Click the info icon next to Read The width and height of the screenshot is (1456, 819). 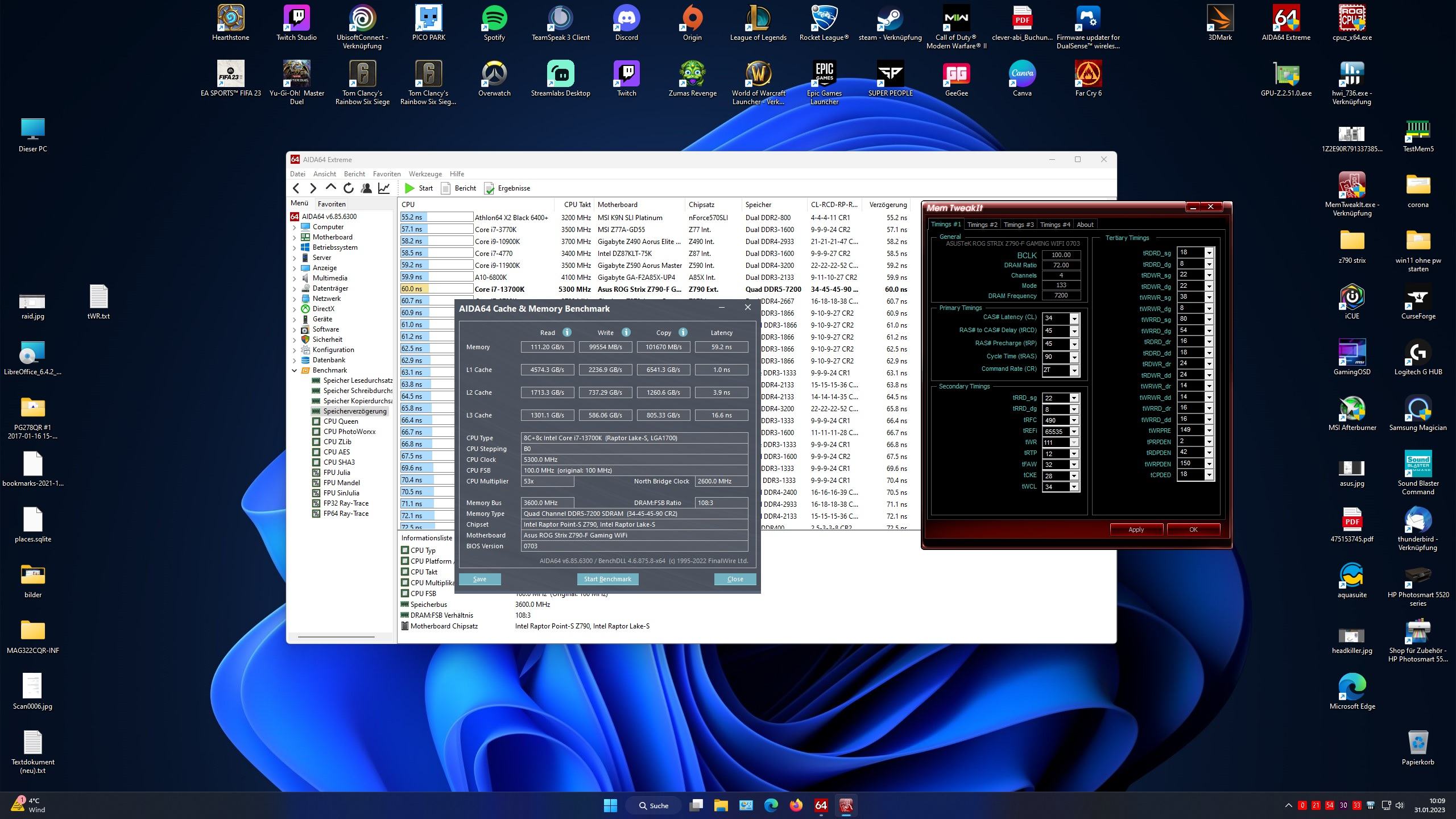(566, 332)
